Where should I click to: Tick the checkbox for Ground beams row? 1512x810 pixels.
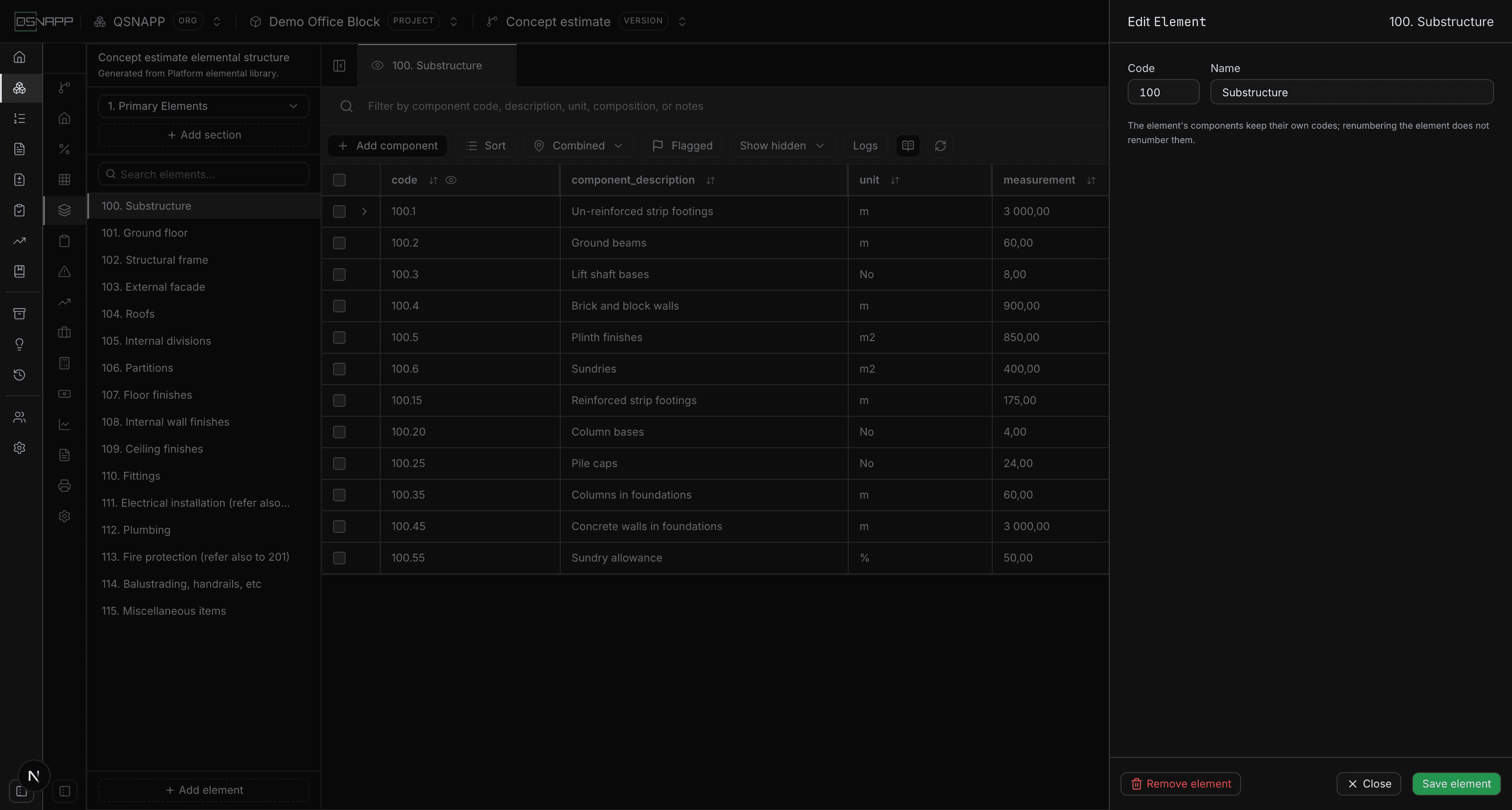[x=339, y=243]
